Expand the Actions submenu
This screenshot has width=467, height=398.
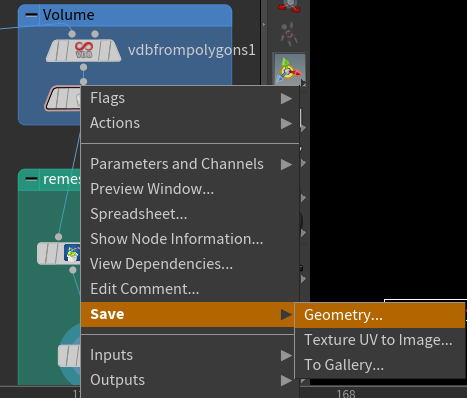[x=190, y=123]
